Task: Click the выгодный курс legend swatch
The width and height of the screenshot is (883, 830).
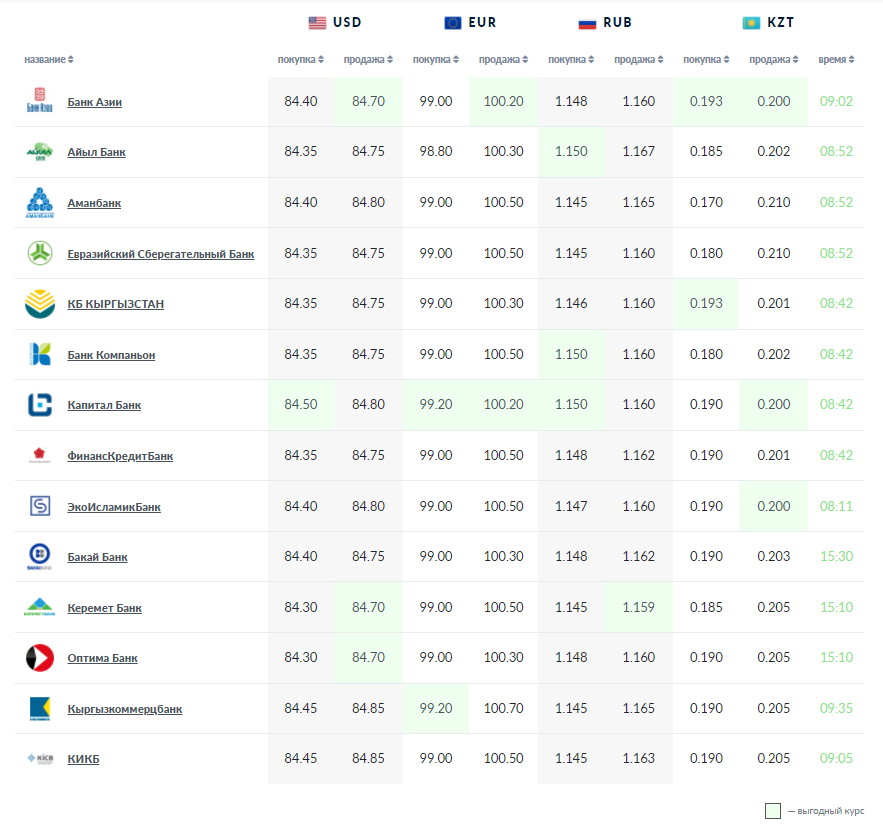Action: point(772,811)
